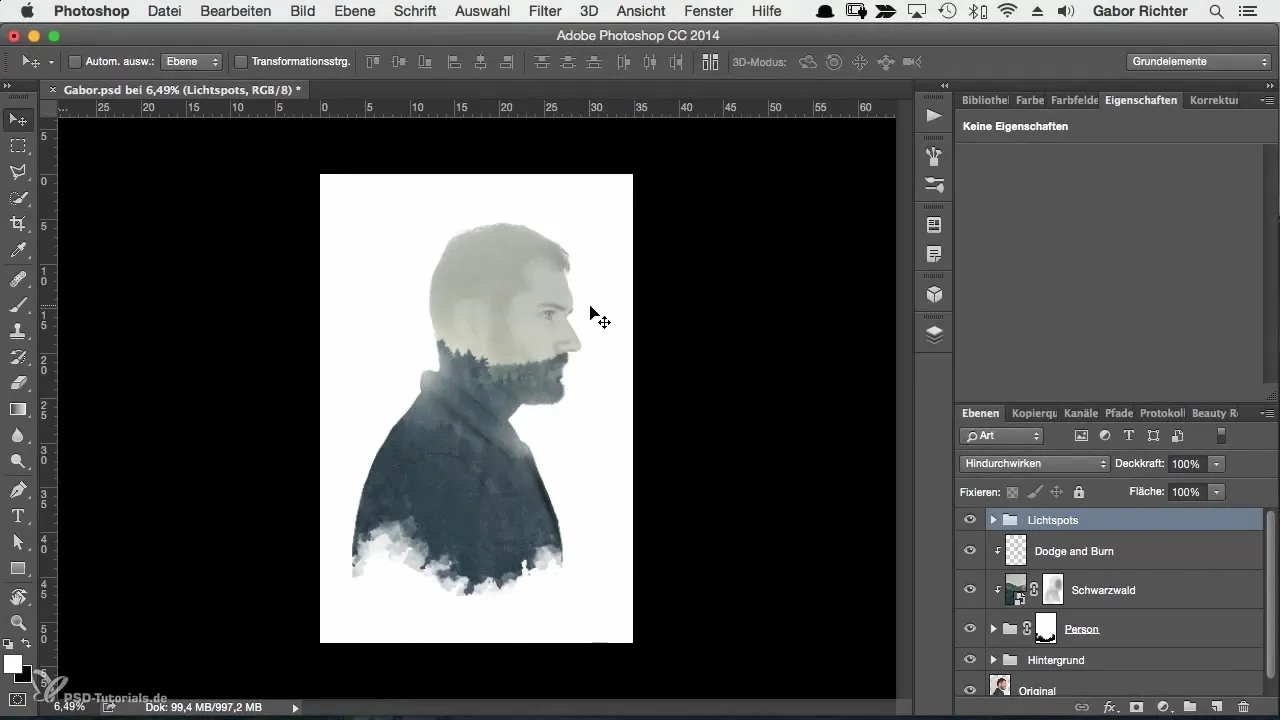Open the Ebene menu

(352, 11)
